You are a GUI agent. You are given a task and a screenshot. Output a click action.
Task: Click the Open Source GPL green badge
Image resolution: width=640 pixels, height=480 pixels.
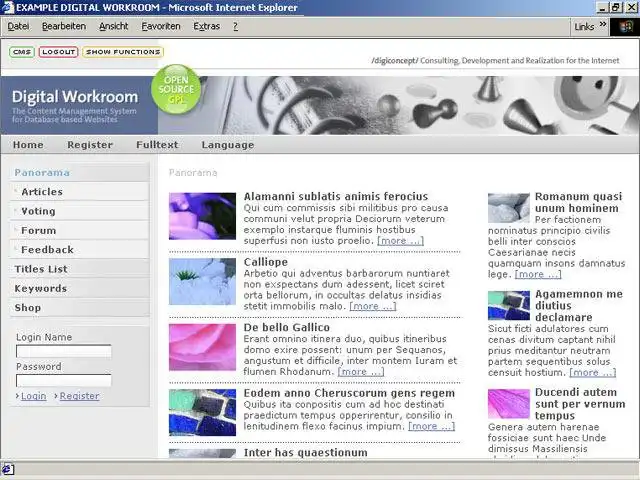tap(176, 89)
